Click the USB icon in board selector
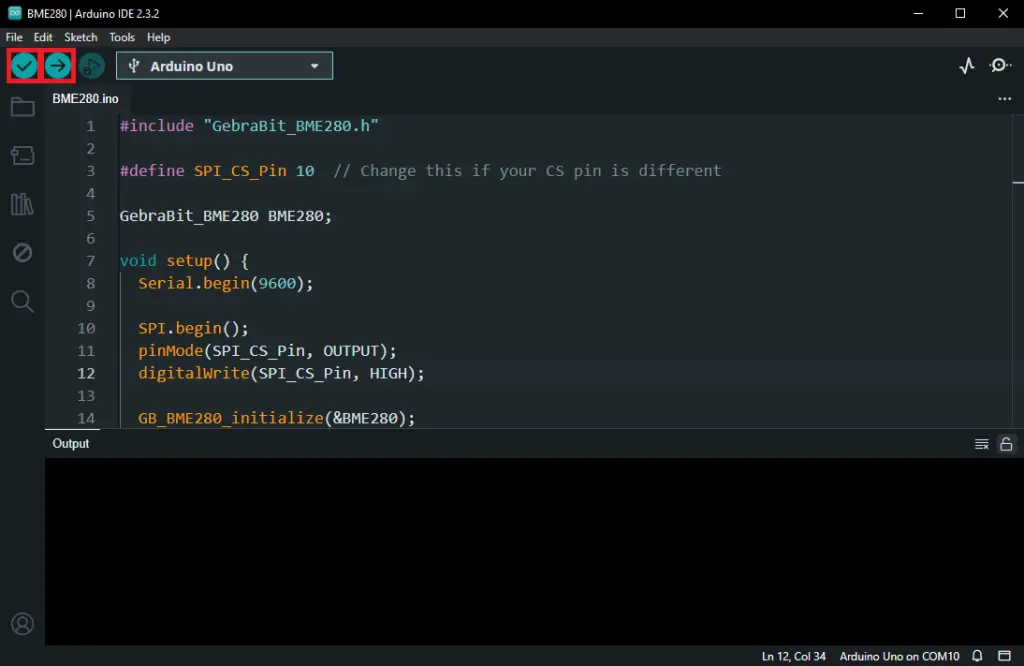1024x666 pixels. click(x=134, y=66)
